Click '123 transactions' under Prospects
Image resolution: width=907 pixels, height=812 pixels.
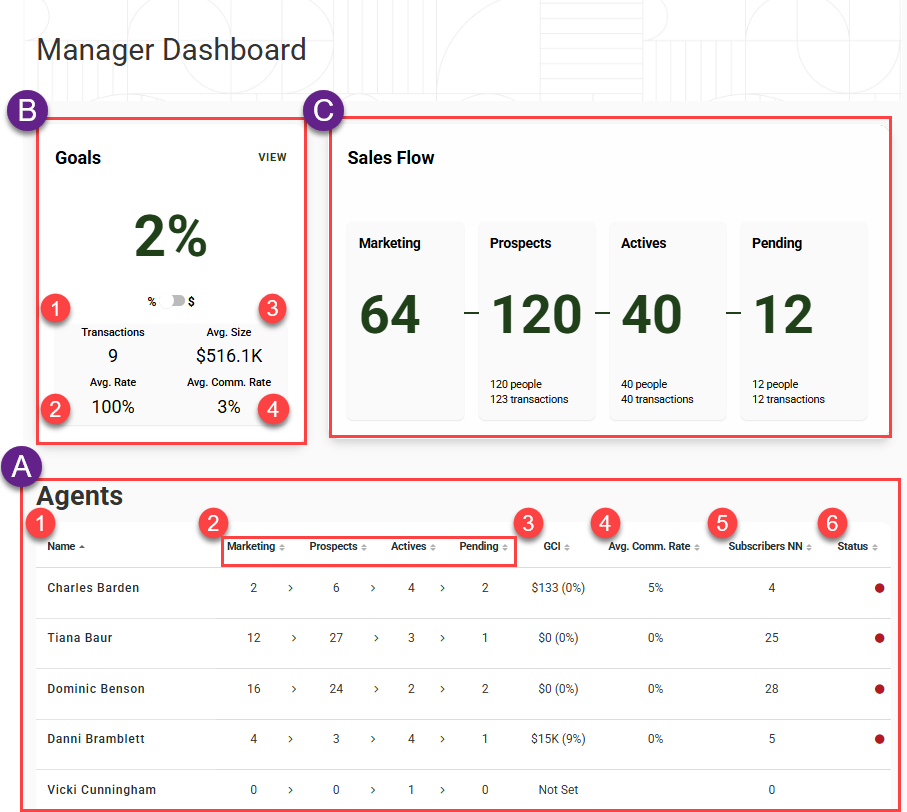point(529,399)
